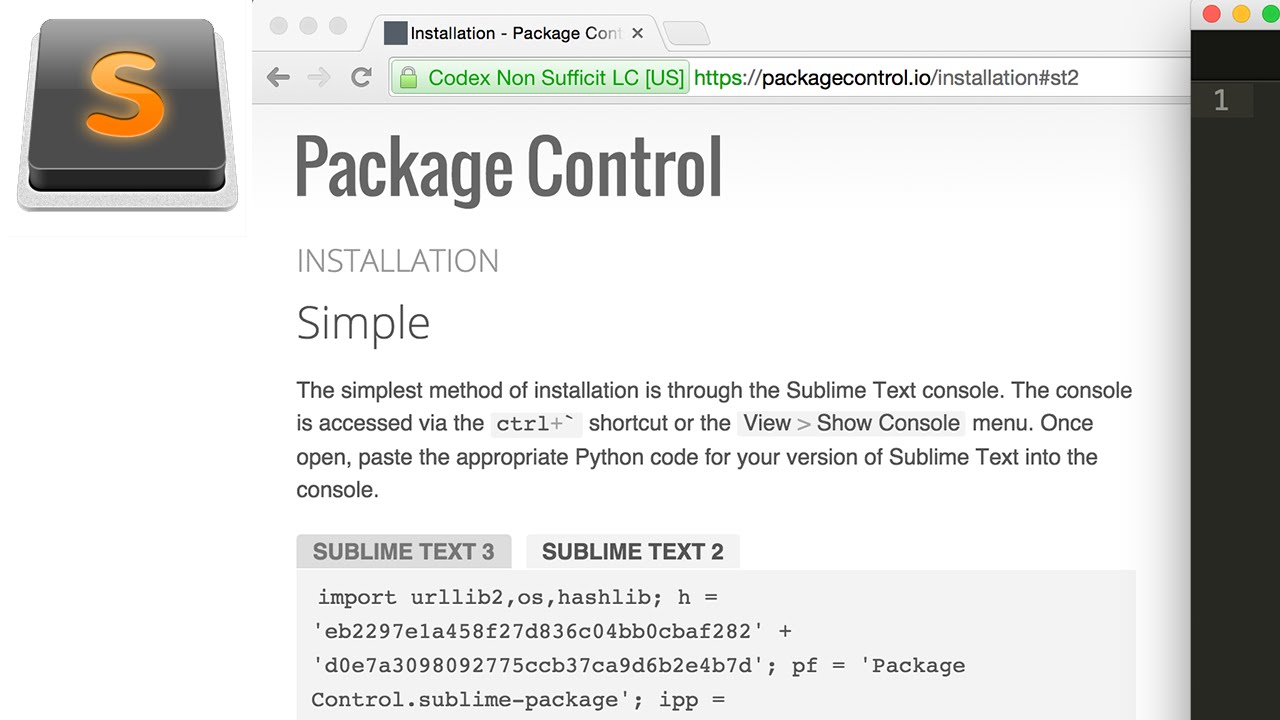The height and width of the screenshot is (720, 1280).
Task: Click the browser back arrow
Action: (x=278, y=77)
